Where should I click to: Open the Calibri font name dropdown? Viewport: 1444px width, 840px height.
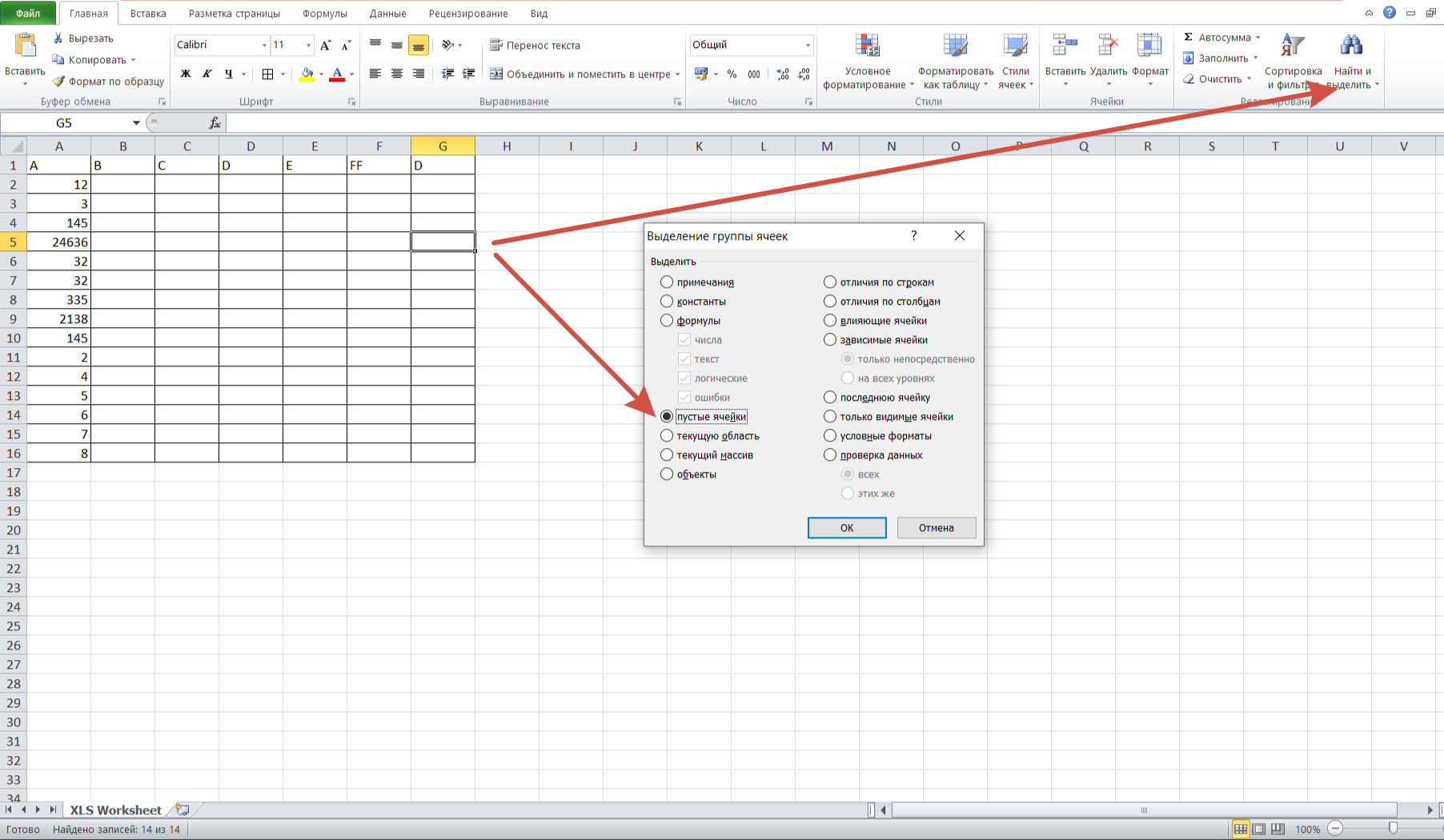point(264,45)
